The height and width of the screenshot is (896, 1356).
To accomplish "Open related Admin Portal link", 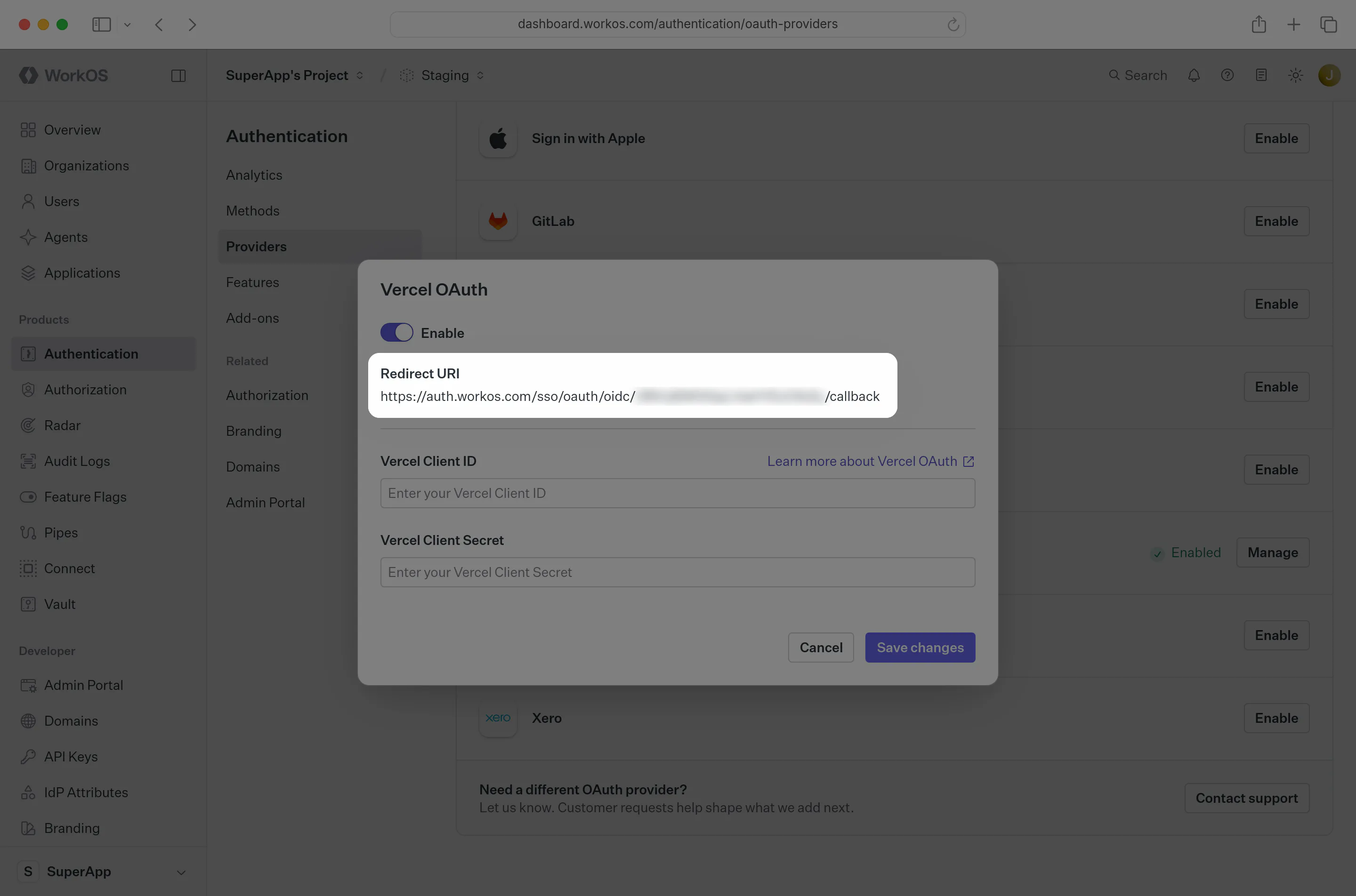I will pyautogui.click(x=265, y=502).
